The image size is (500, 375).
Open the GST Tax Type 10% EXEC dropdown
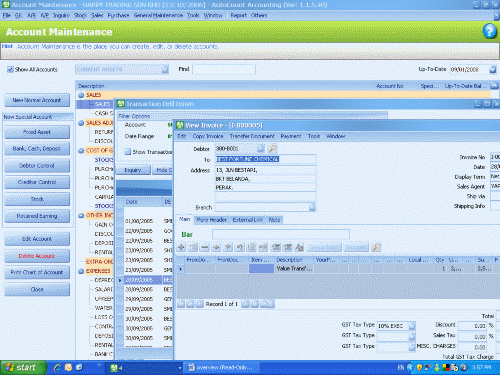(412, 326)
